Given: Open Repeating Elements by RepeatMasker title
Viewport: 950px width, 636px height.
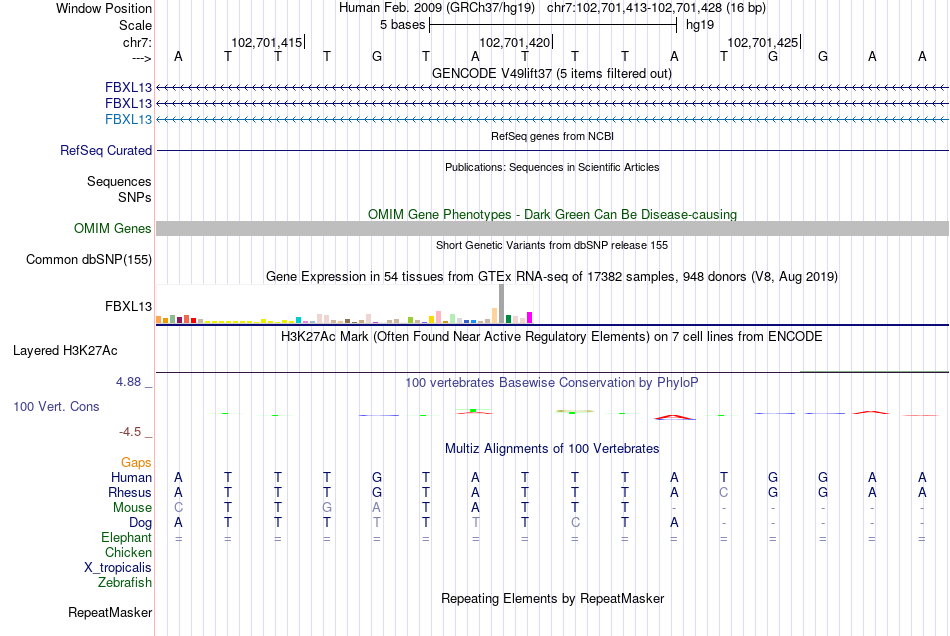Looking at the screenshot, I should point(553,599).
